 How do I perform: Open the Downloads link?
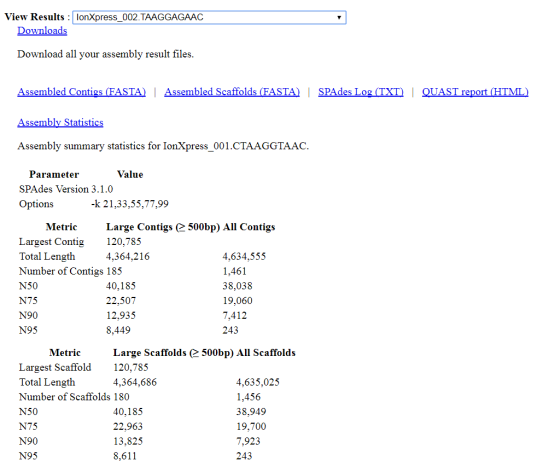pos(42,30)
